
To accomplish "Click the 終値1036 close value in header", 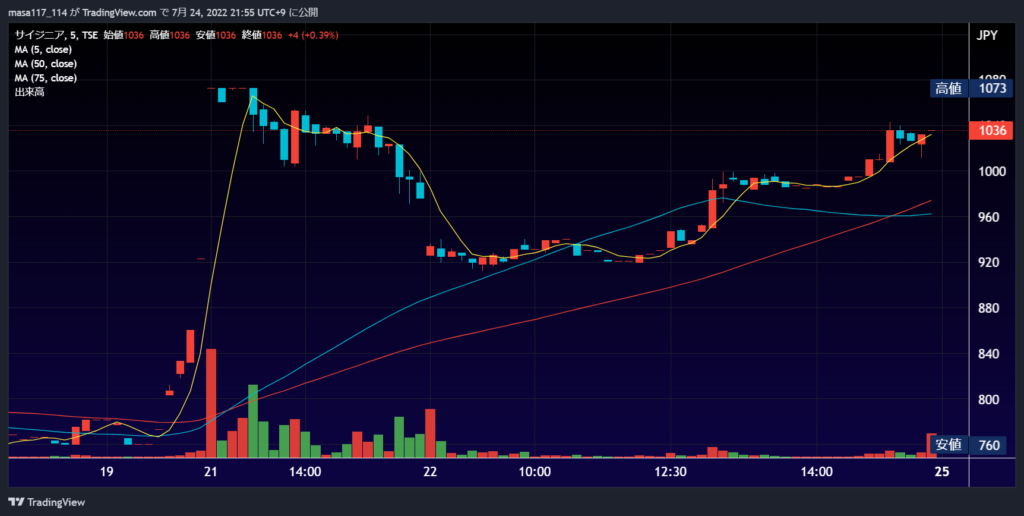I will (x=262, y=35).
